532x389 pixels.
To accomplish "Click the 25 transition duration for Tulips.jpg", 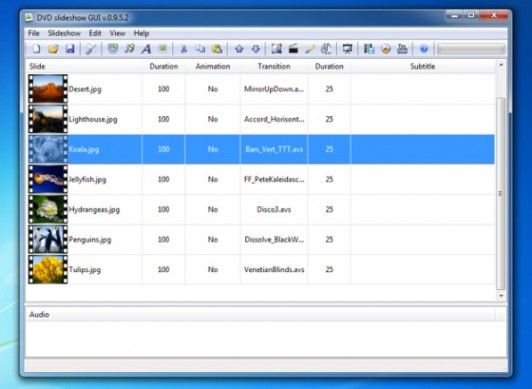I will pyautogui.click(x=329, y=270).
